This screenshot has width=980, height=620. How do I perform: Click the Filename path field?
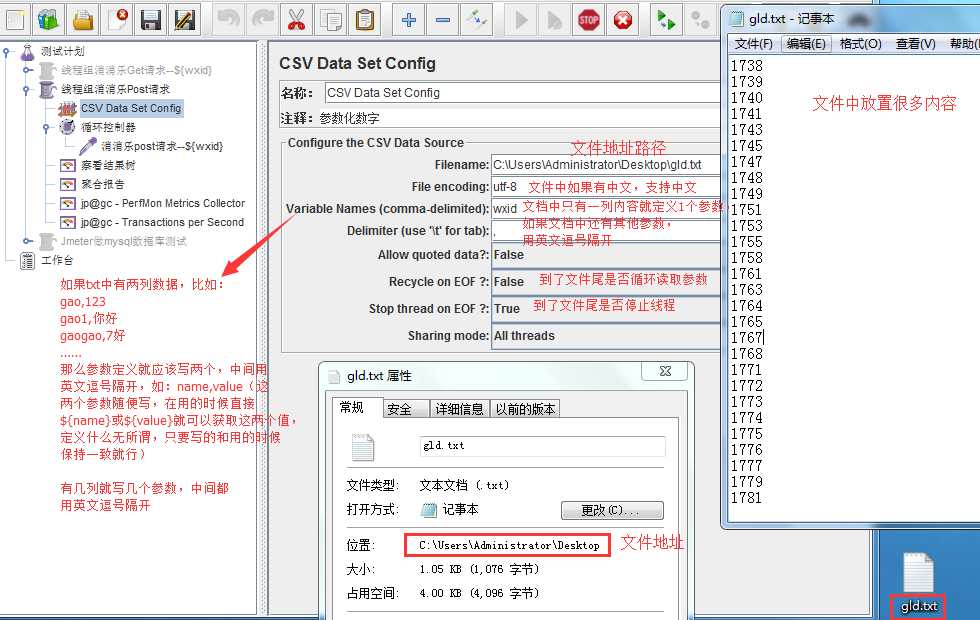click(x=606, y=165)
